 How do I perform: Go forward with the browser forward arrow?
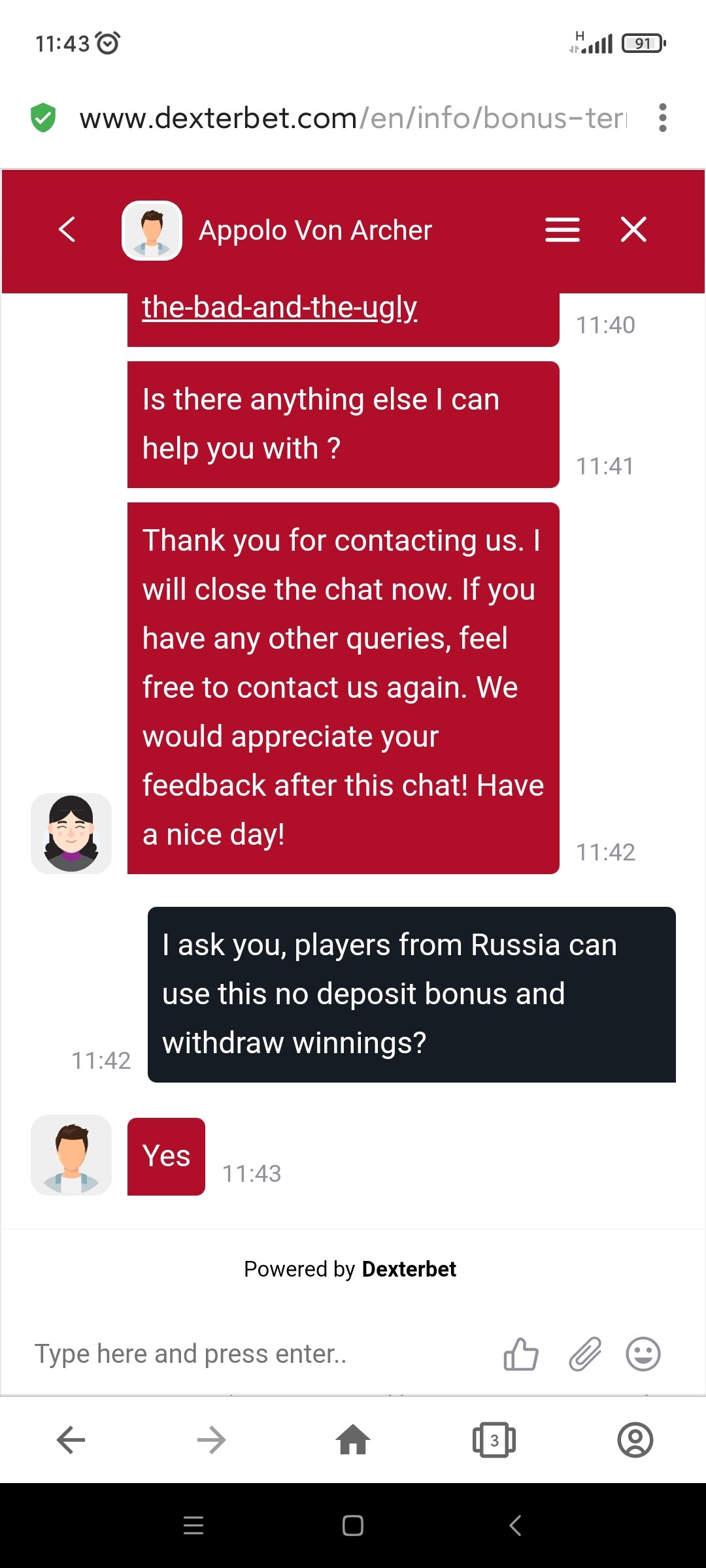click(x=212, y=1440)
